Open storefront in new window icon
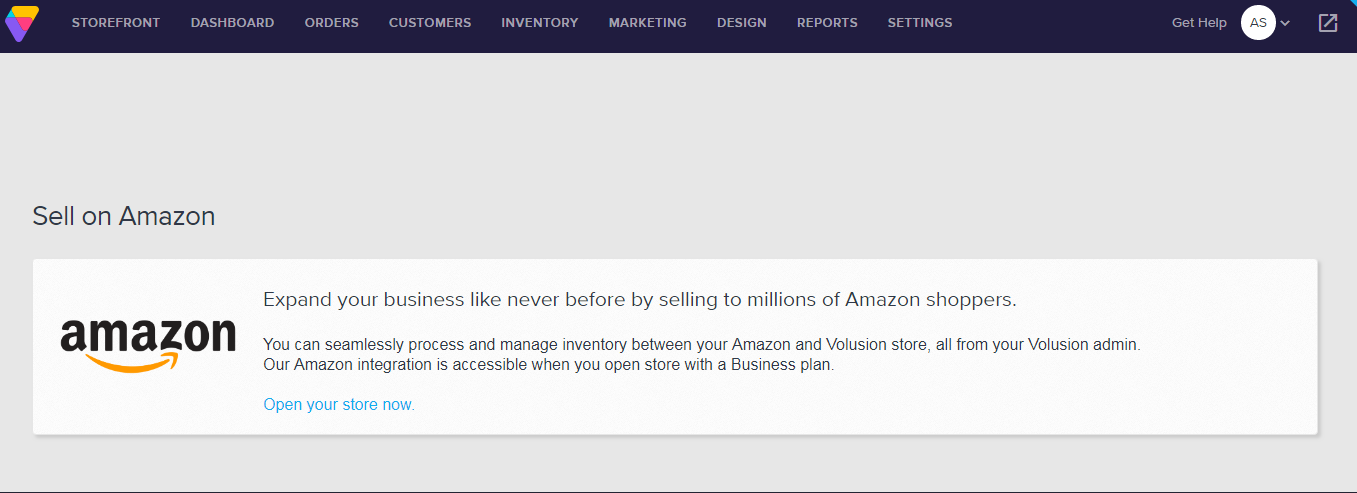 [x=1327, y=23]
